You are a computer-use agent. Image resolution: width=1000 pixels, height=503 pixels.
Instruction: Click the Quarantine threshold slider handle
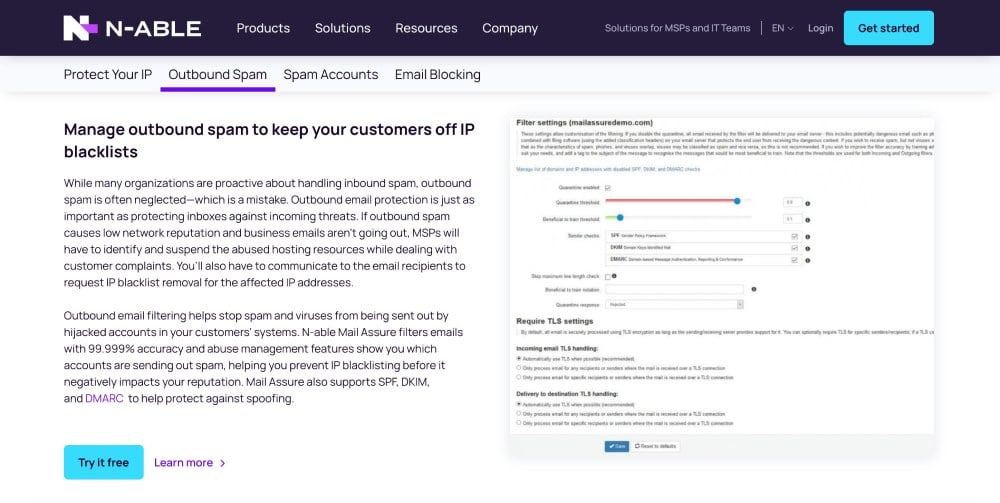click(737, 201)
